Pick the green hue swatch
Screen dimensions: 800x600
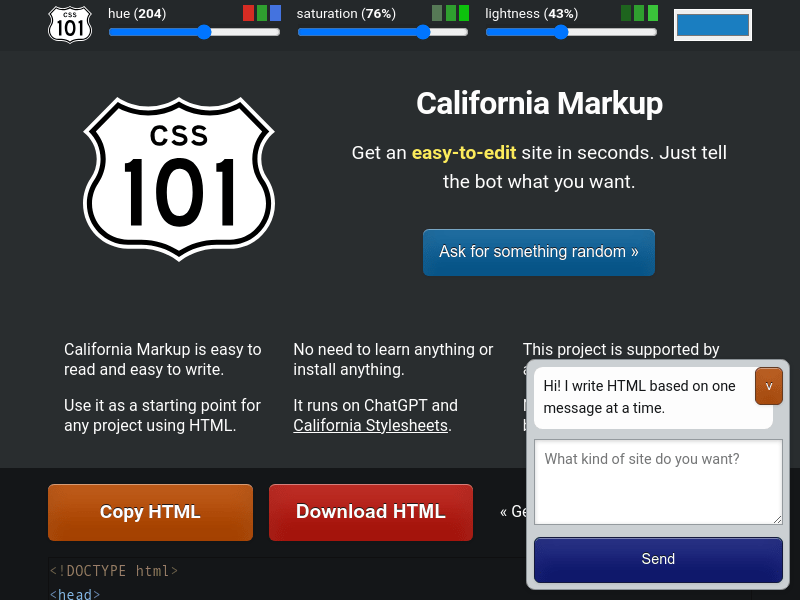tap(262, 13)
